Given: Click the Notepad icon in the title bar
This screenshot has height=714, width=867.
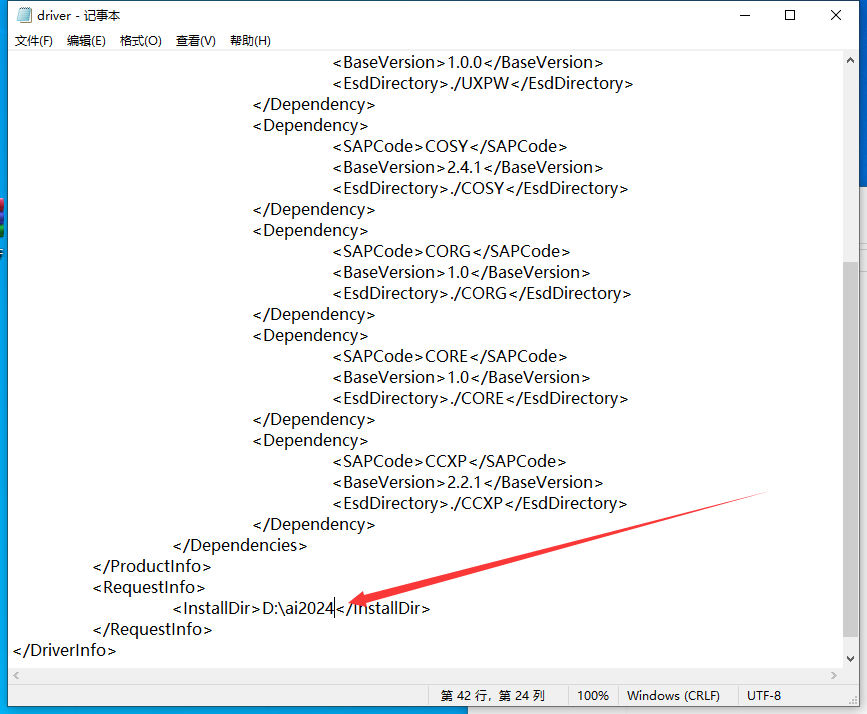Looking at the screenshot, I should pyautogui.click(x=22, y=15).
